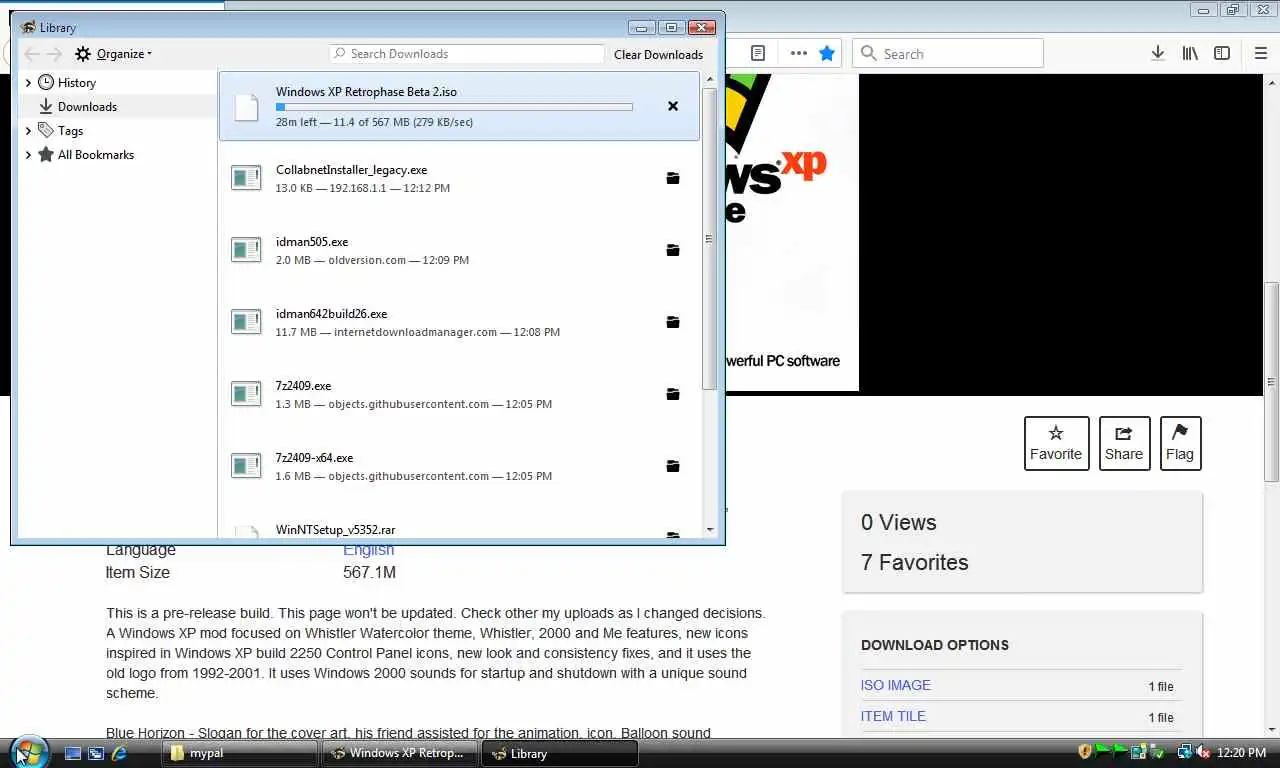Click the security shield tray icon

point(1085,752)
